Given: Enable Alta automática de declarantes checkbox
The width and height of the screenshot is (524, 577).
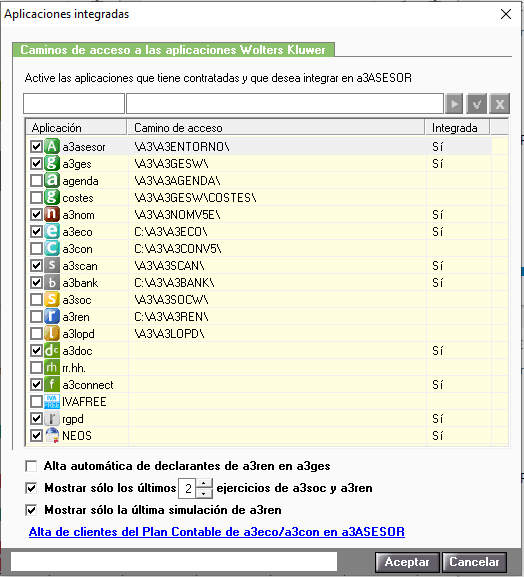Looking at the screenshot, I should click(31, 466).
